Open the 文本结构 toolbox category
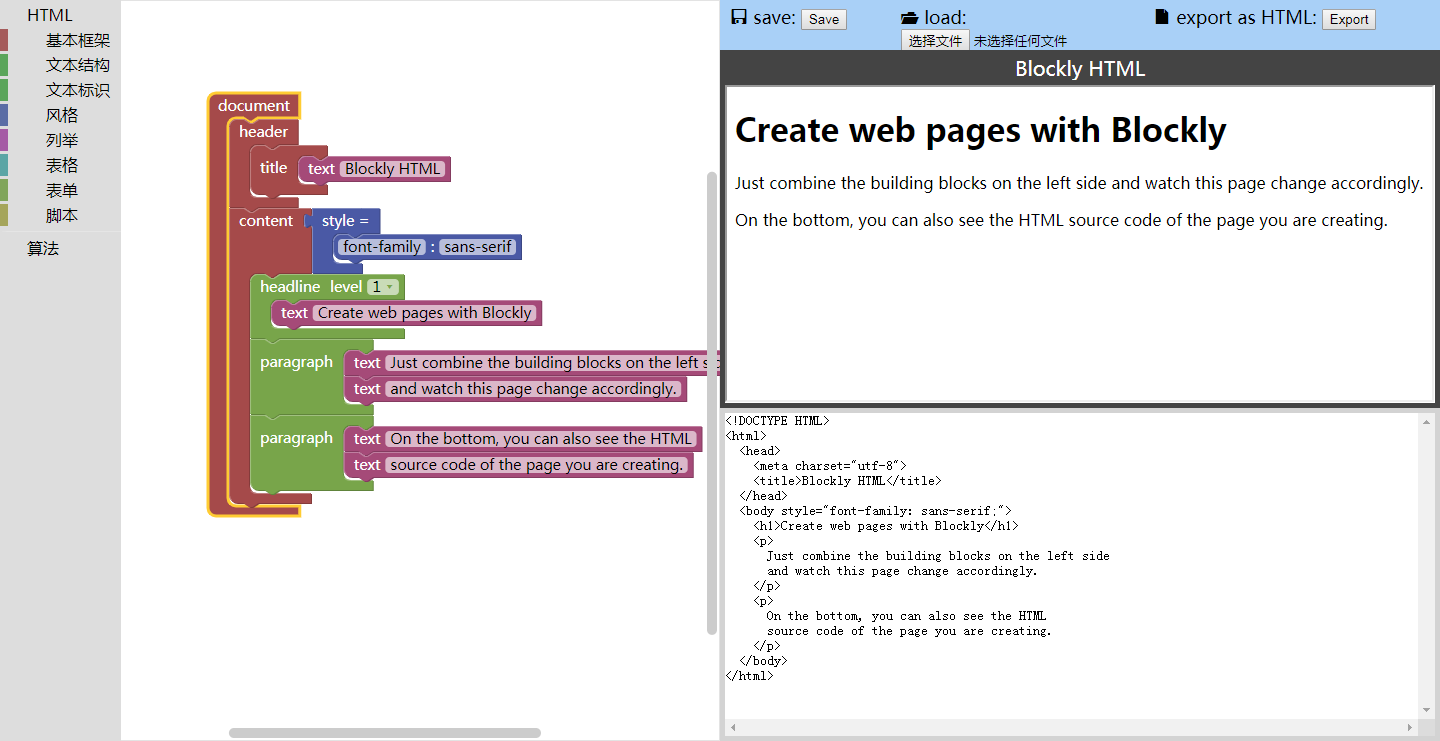1440x741 pixels. (77, 65)
